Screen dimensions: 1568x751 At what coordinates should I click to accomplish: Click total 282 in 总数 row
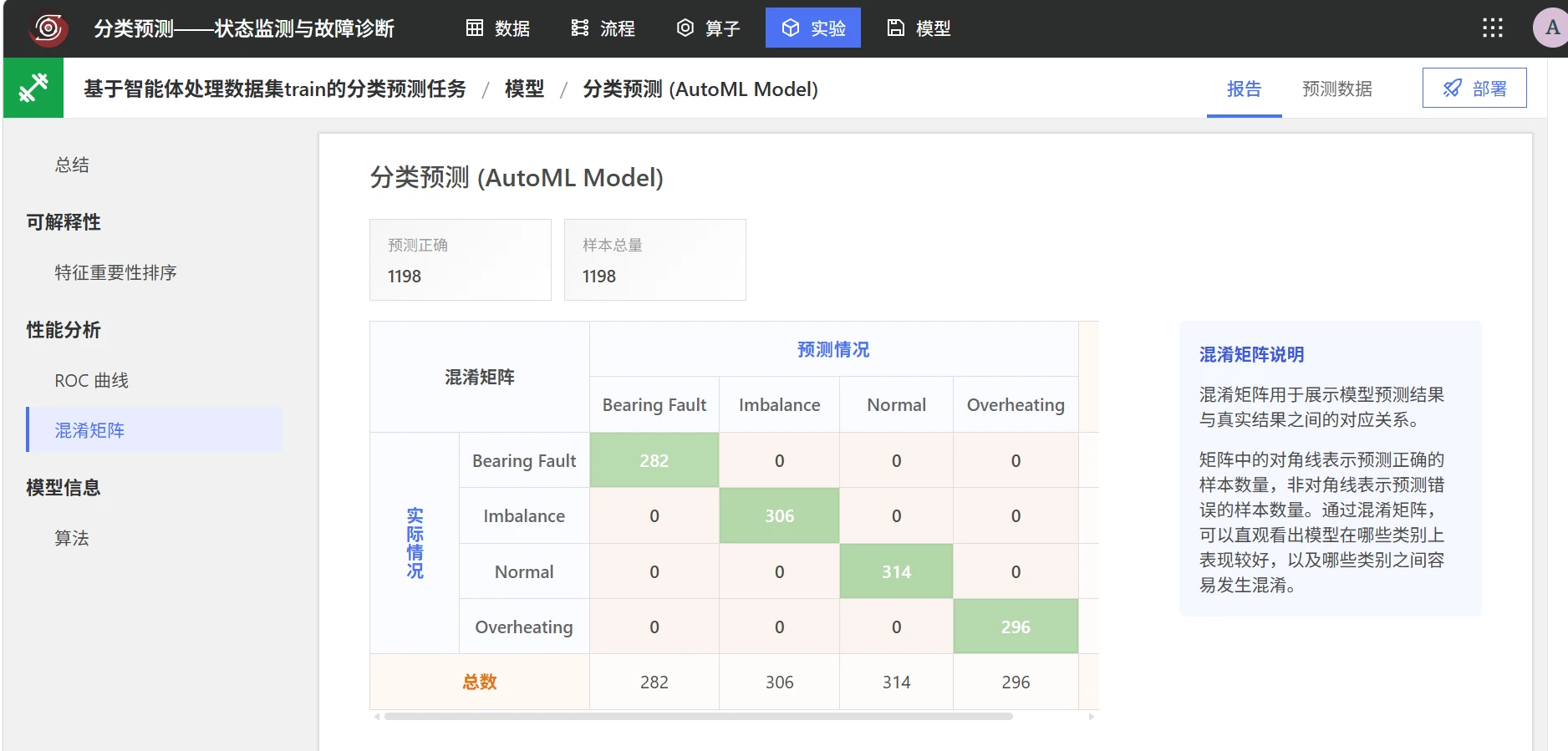[654, 682]
